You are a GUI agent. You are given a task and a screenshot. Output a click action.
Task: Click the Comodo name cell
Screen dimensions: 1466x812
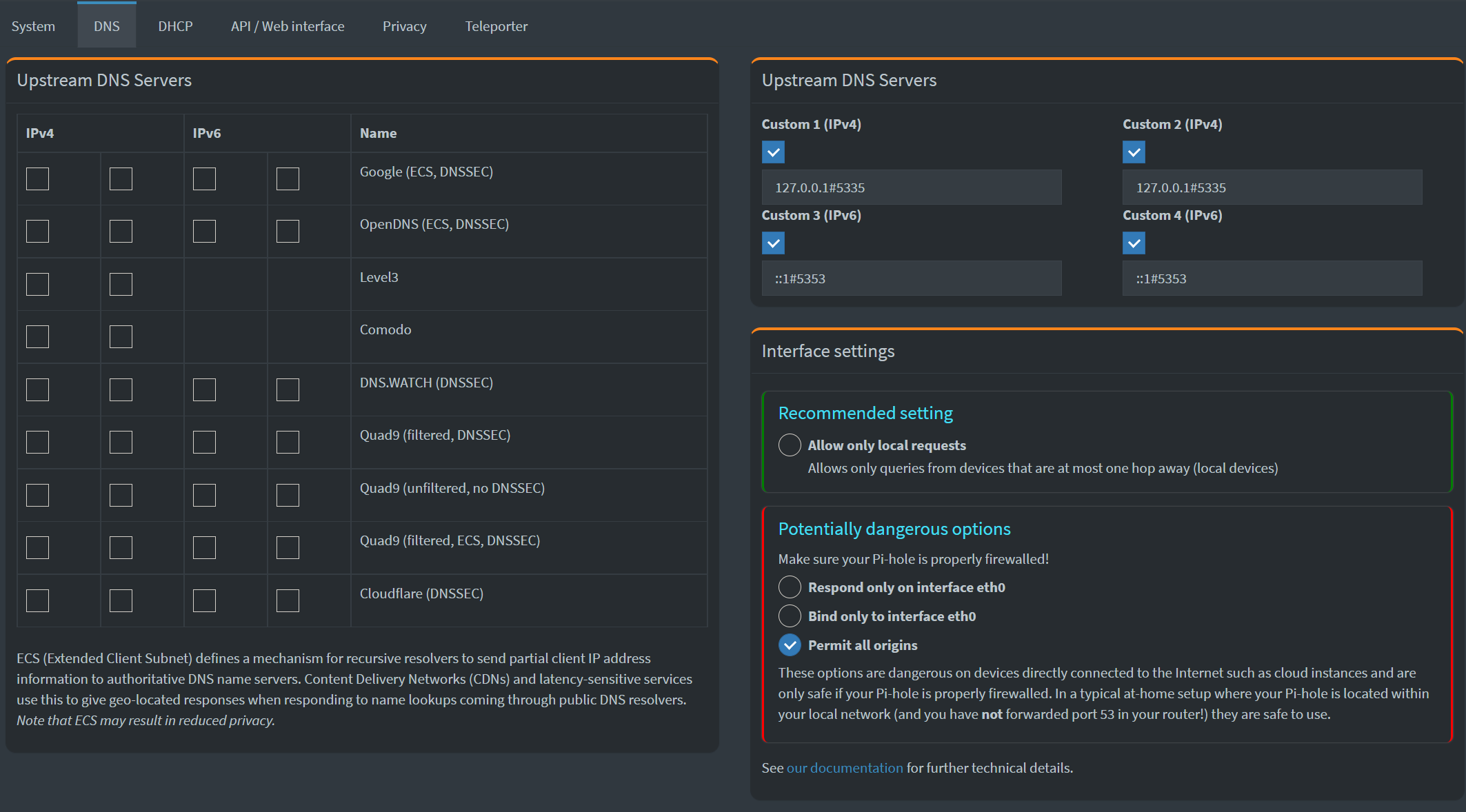pos(529,336)
